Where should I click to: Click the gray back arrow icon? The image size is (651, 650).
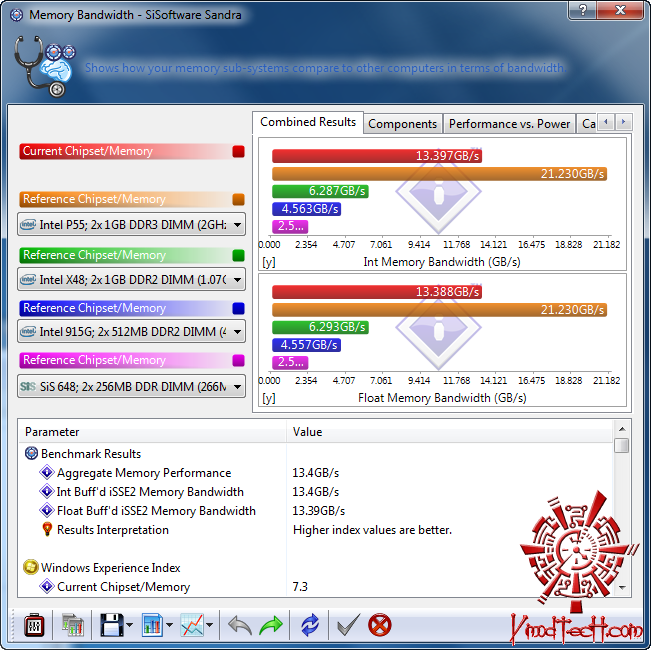tap(240, 625)
